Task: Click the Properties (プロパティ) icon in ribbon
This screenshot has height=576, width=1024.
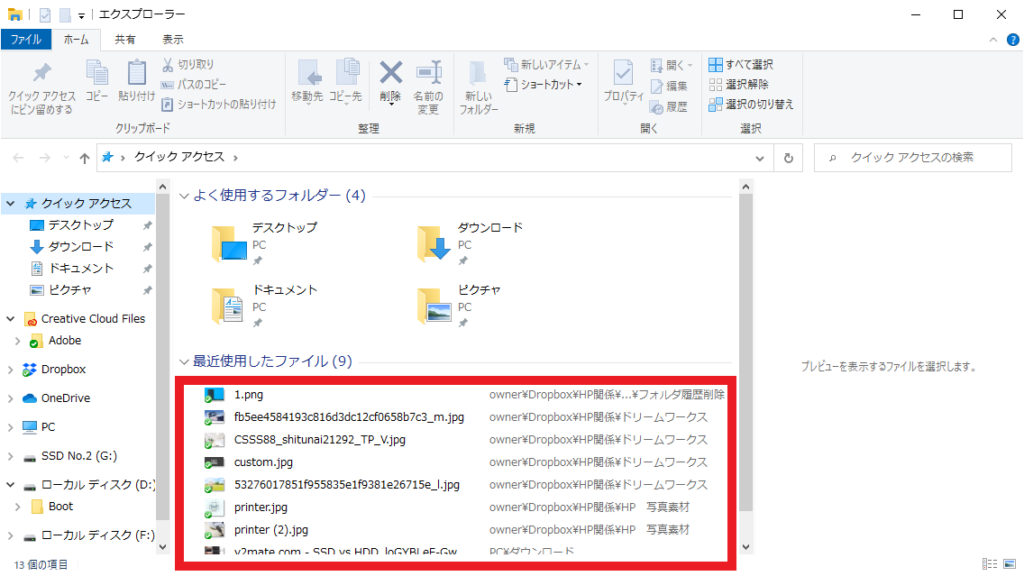Action: 623,72
